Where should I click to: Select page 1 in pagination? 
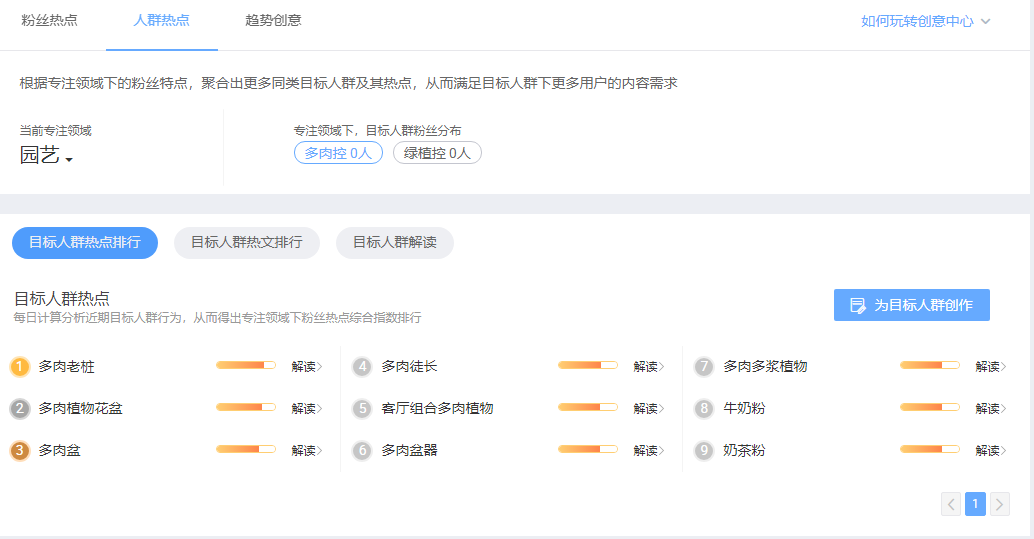point(975,504)
